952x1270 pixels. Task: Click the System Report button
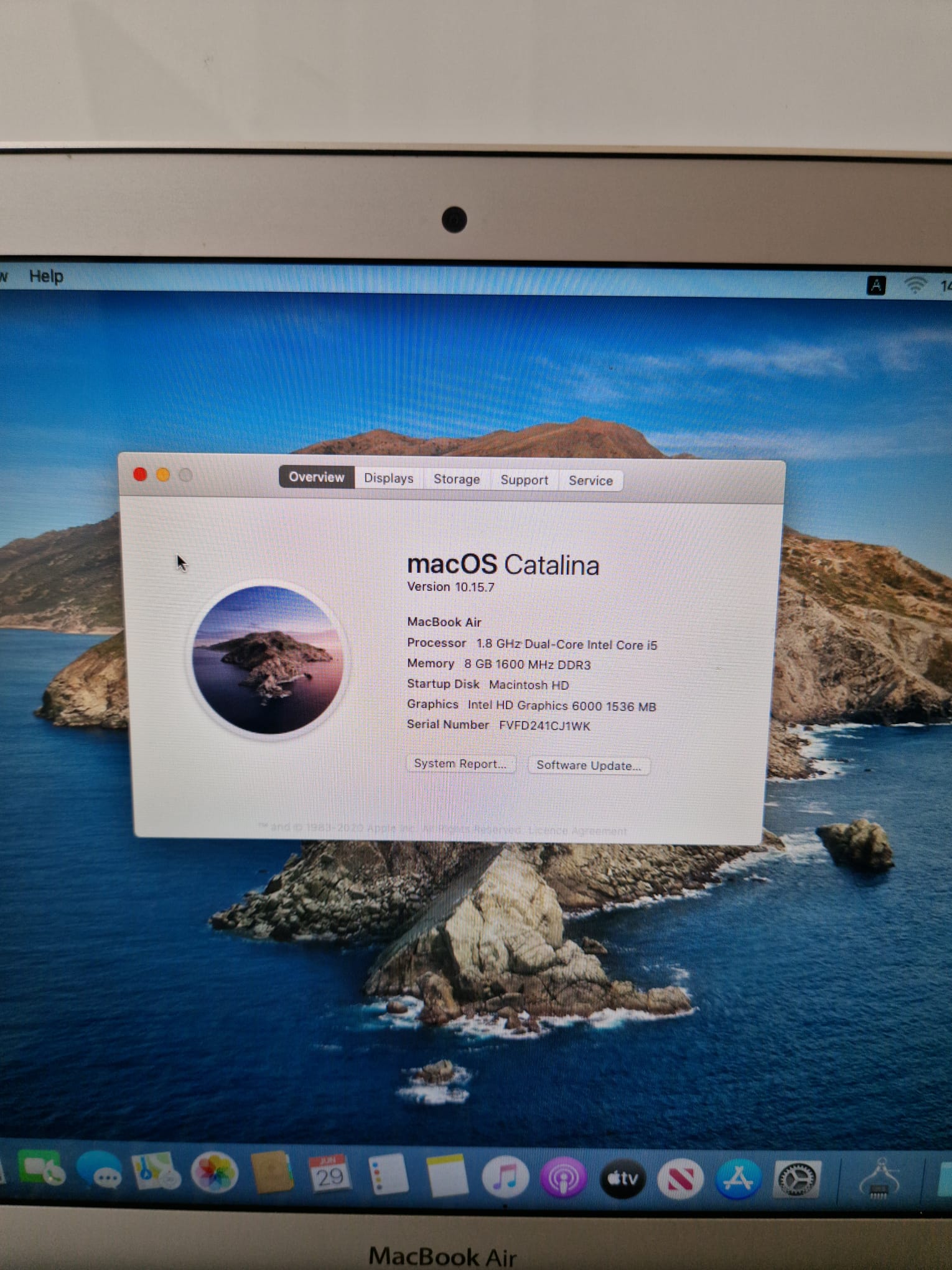pyautogui.click(x=460, y=764)
